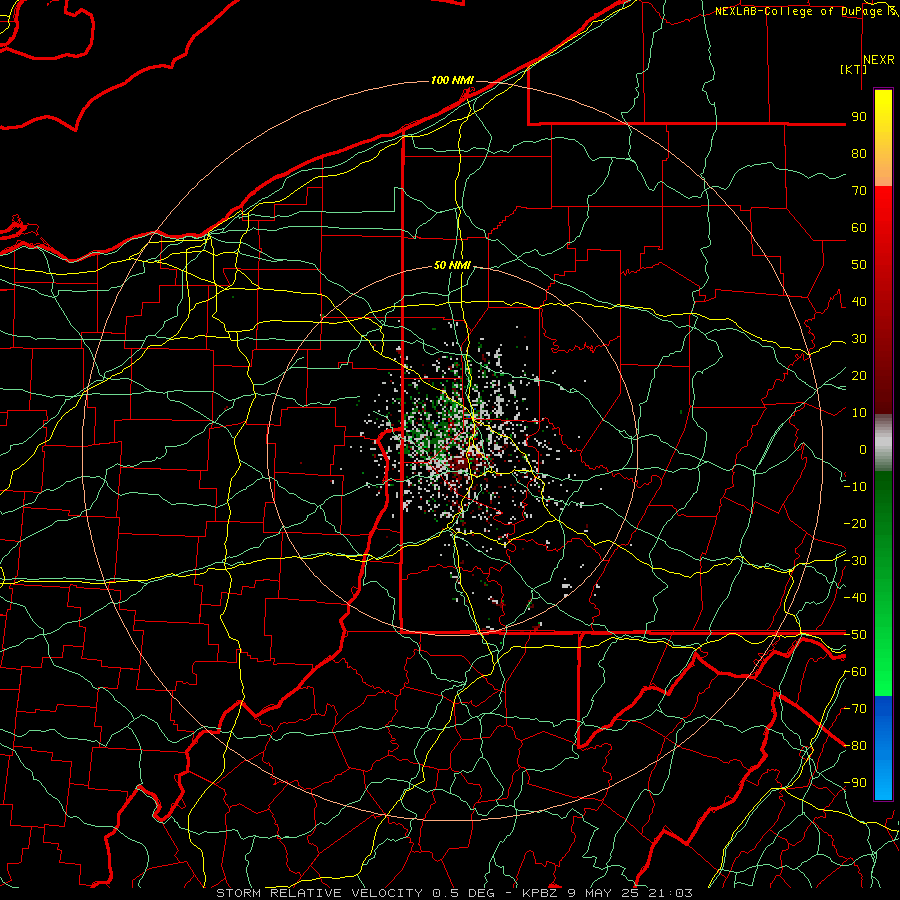Screen dimensions: 900x900
Task: Click the "50" value on the velocity scale
Action: click(859, 265)
